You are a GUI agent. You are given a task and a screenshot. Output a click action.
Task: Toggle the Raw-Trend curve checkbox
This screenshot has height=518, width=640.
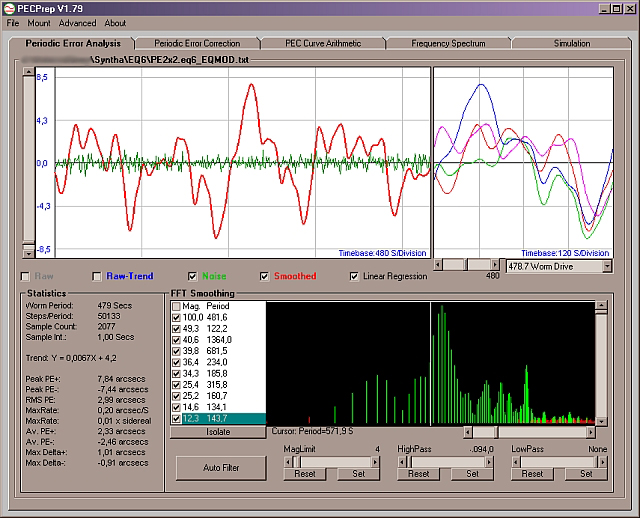[x=96, y=276]
